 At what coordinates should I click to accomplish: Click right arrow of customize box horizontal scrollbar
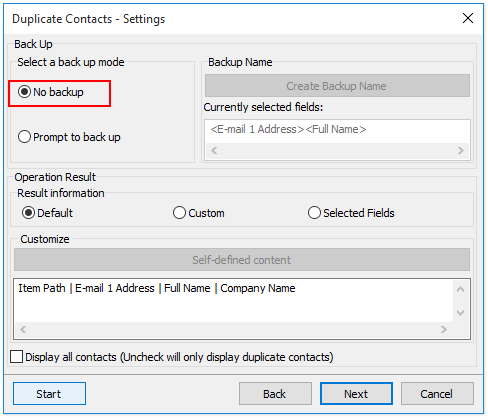(x=444, y=330)
